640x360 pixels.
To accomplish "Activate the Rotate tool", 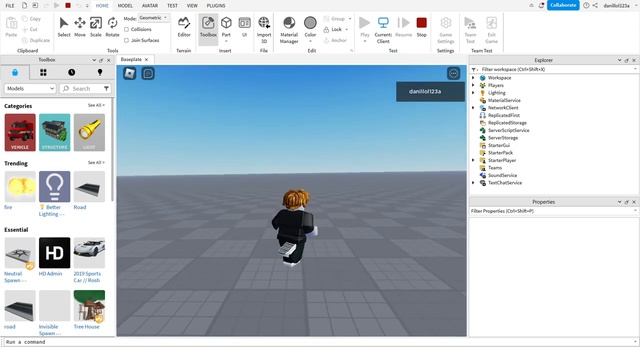I will 112,27.
